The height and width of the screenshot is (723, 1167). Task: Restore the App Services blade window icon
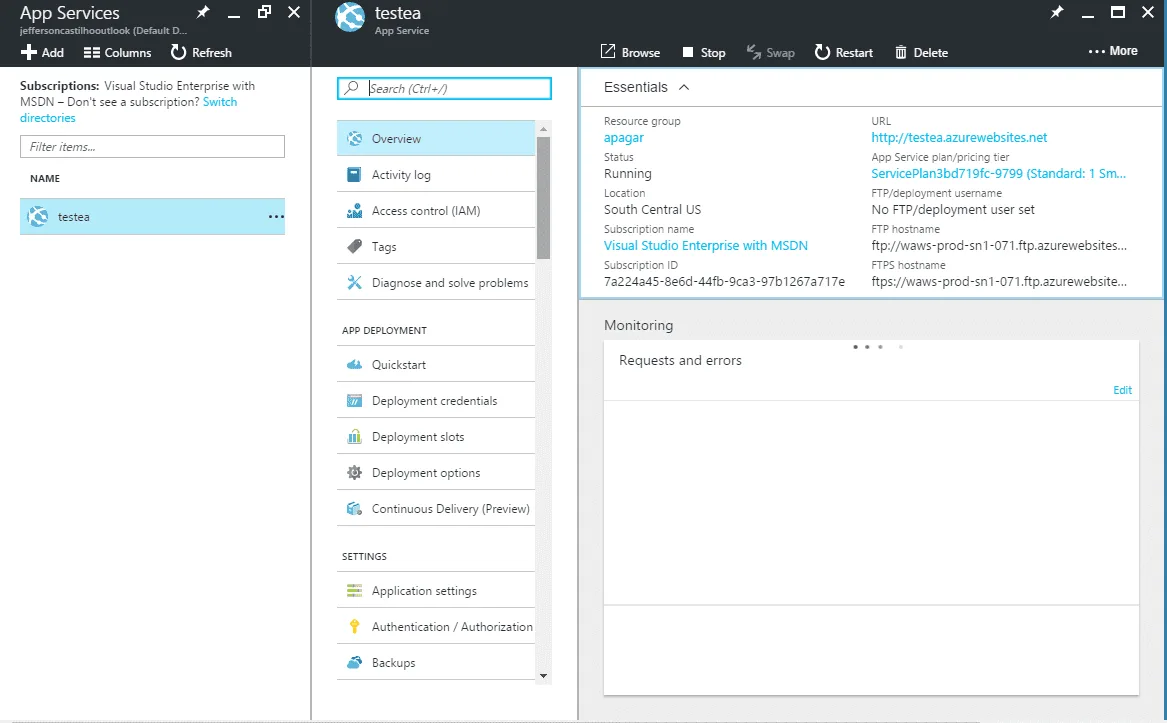pyautogui.click(x=263, y=12)
